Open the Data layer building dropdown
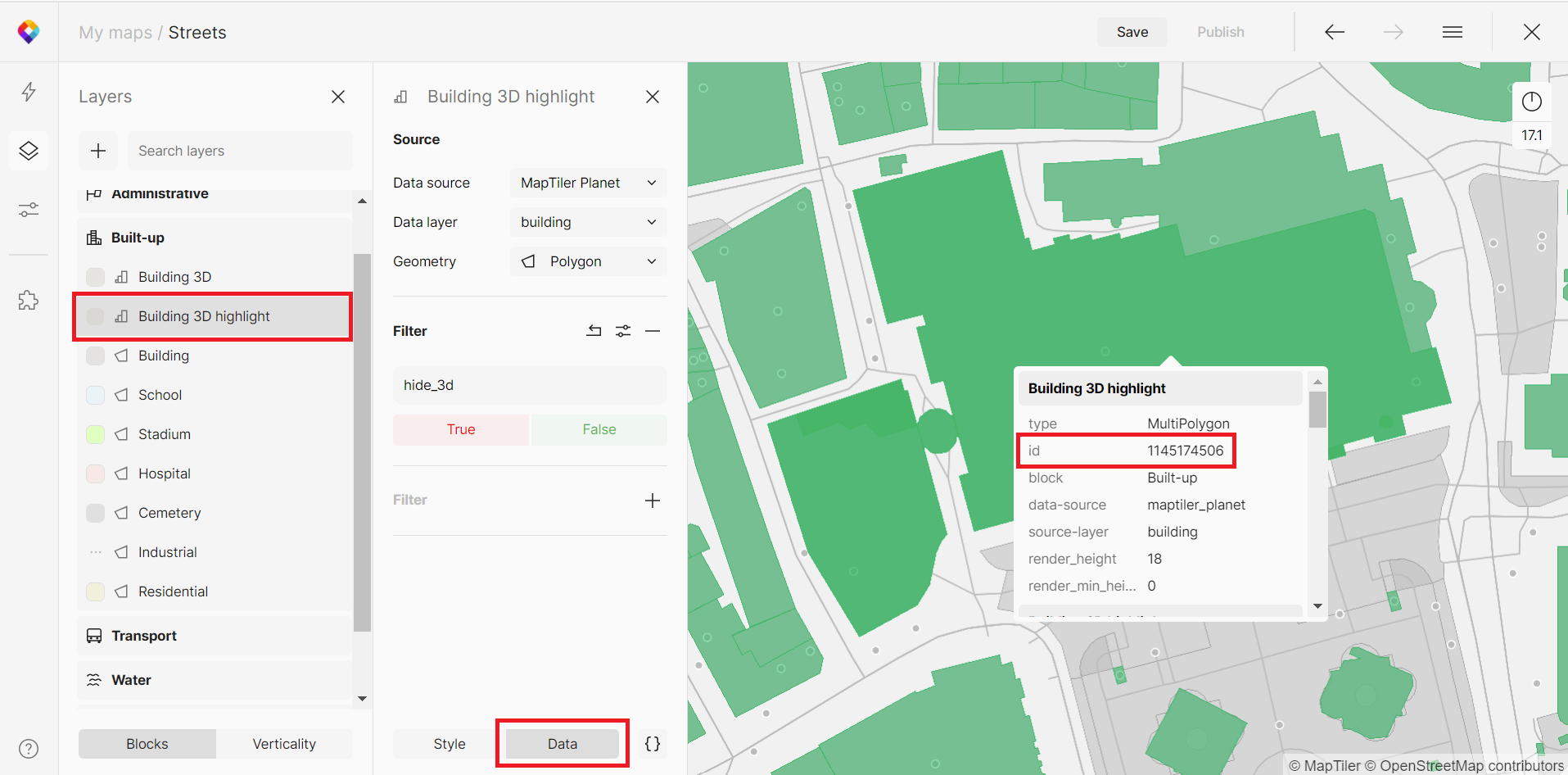The width and height of the screenshot is (1568, 775). [588, 222]
